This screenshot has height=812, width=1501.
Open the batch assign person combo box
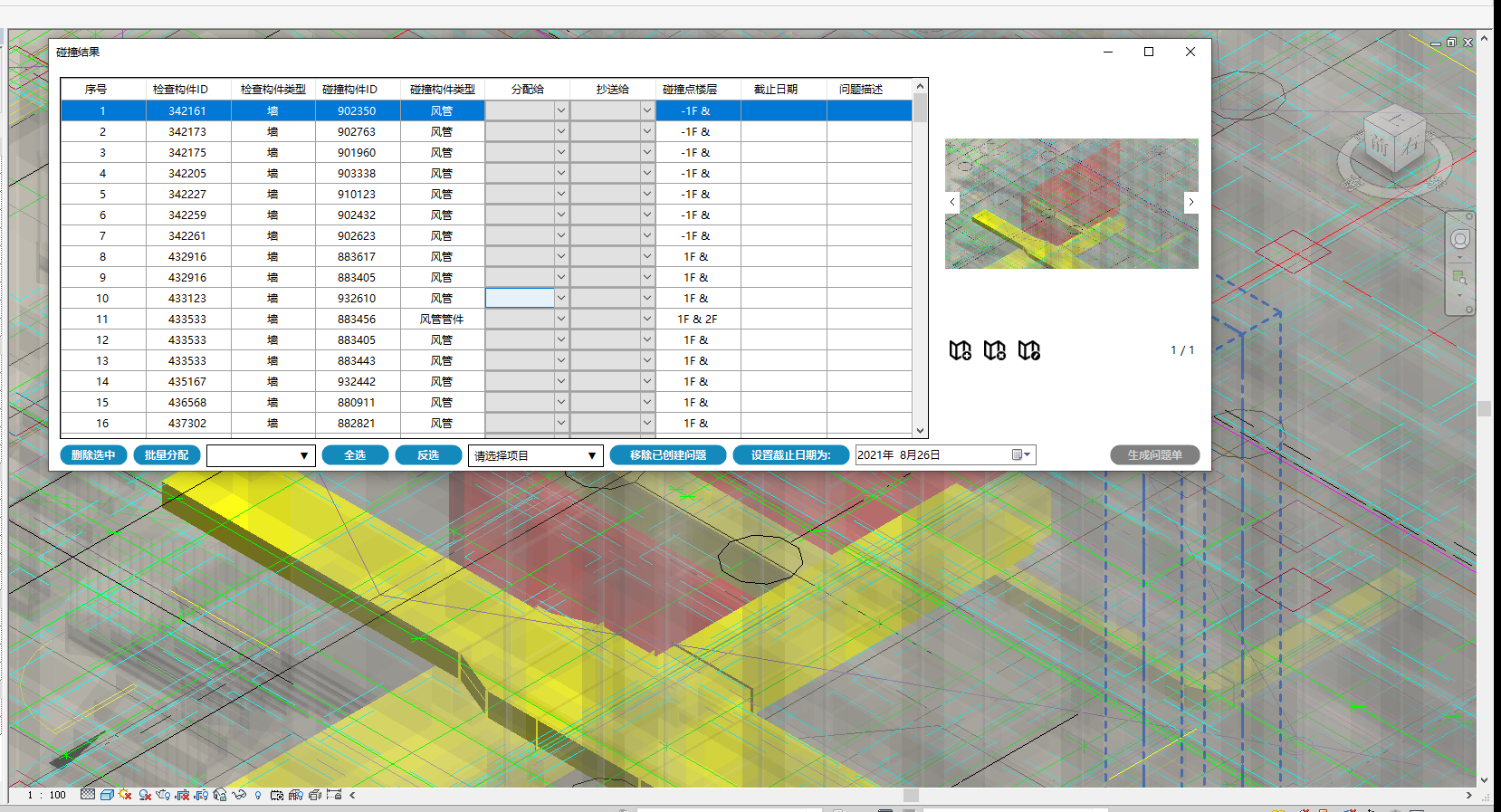pyautogui.click(x=261, y=455)
